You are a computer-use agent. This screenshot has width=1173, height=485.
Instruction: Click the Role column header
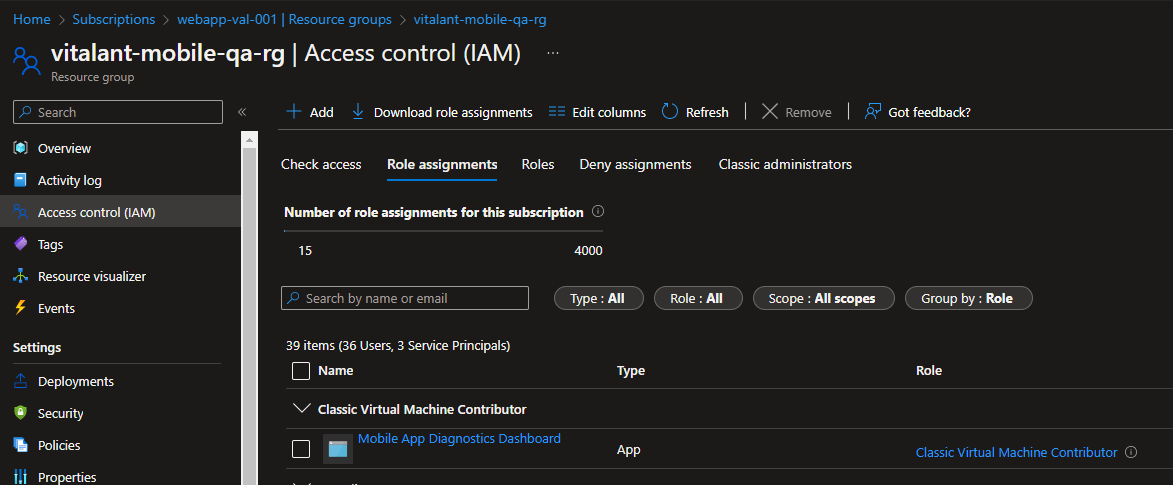click(x=928, y=370)
